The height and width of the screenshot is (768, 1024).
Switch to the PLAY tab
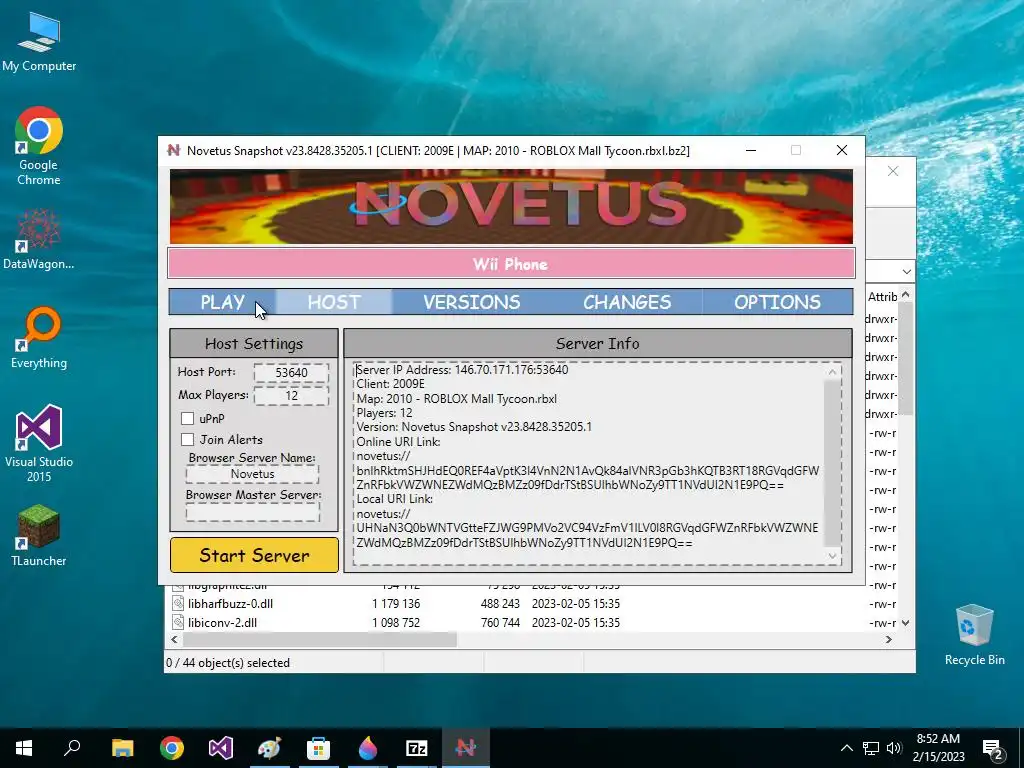(x=222, y=302)
